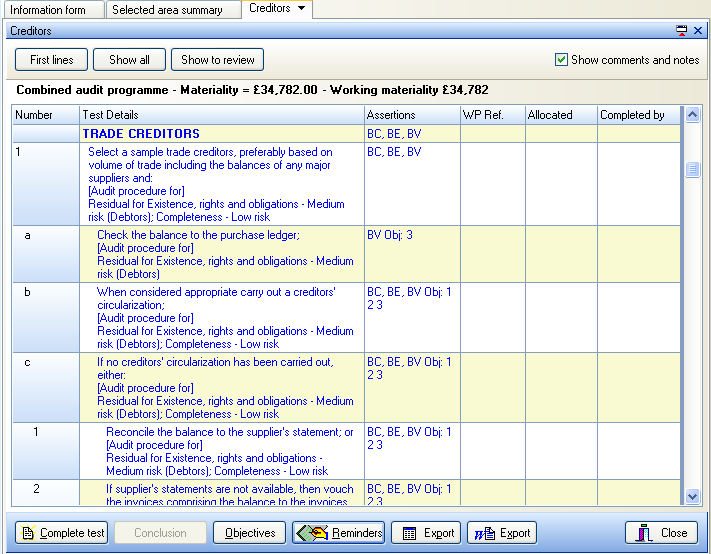Click the vertical scrollbar thumb
Image resolution: width=711 pixels, height=554 pixels.
tap(692, 170)
